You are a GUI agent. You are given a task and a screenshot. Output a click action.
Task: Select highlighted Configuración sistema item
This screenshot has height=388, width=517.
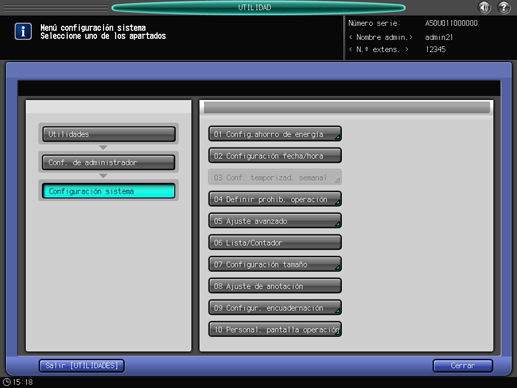point(109,191)
